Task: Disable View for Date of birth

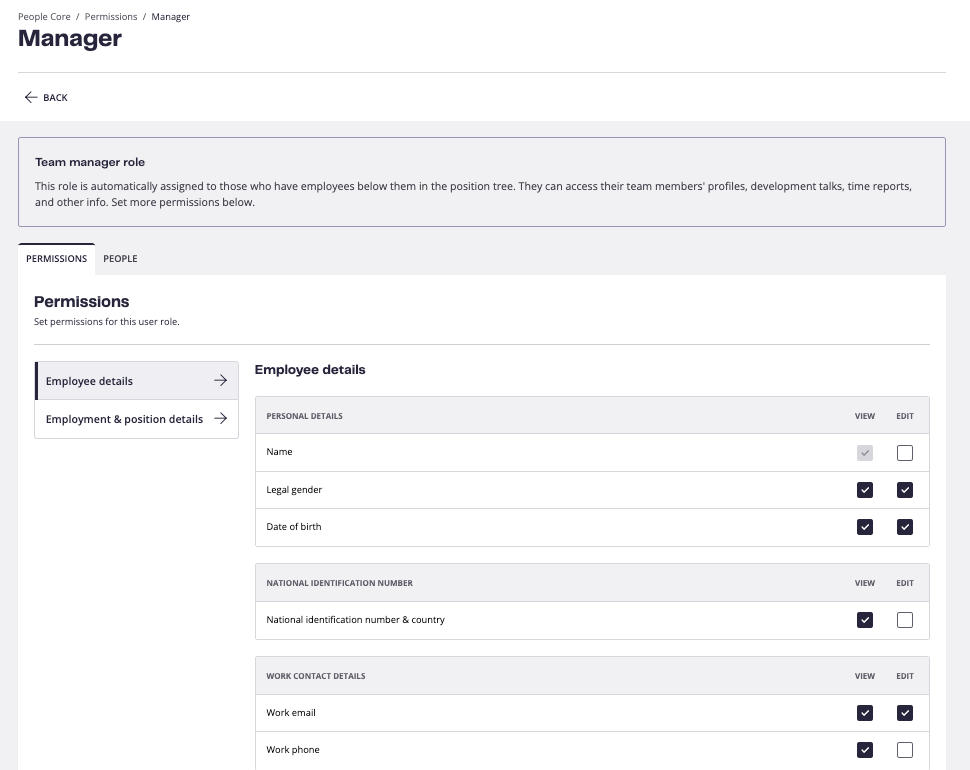Action: 865,527
